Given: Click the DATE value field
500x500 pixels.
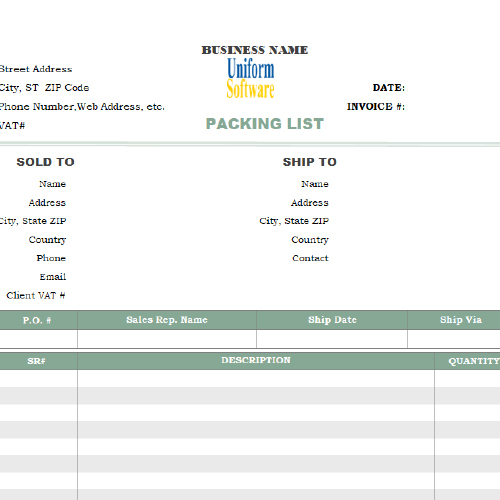Looking at the screenshot, I should tap(453, 88).
